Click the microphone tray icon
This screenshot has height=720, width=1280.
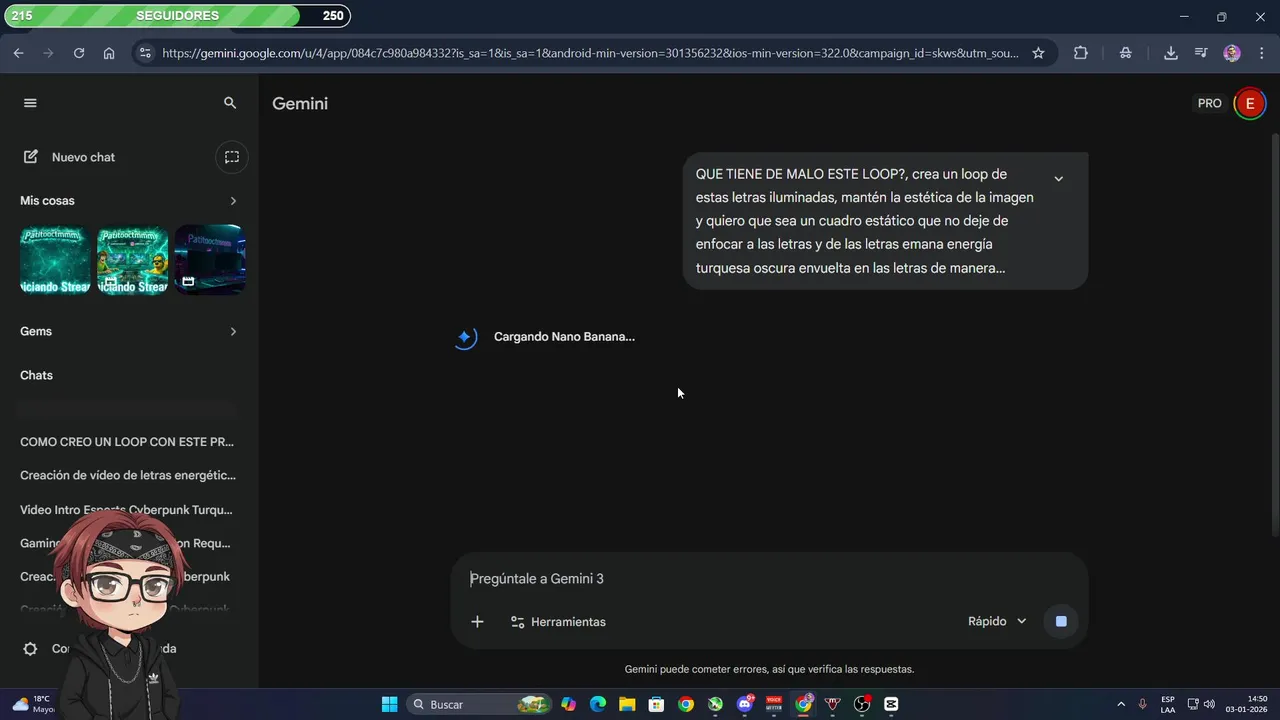pos(1142,704)
